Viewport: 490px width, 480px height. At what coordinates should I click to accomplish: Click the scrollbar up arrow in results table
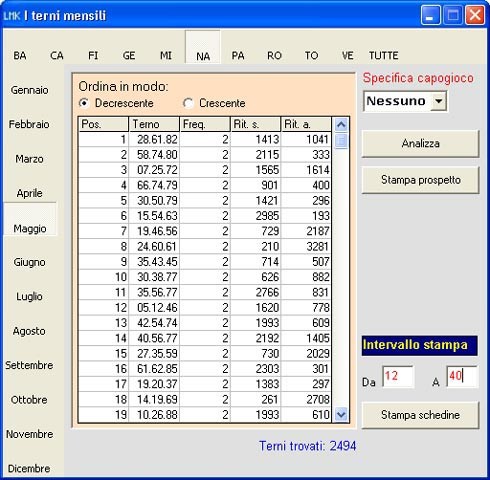(x=341, y=125)
